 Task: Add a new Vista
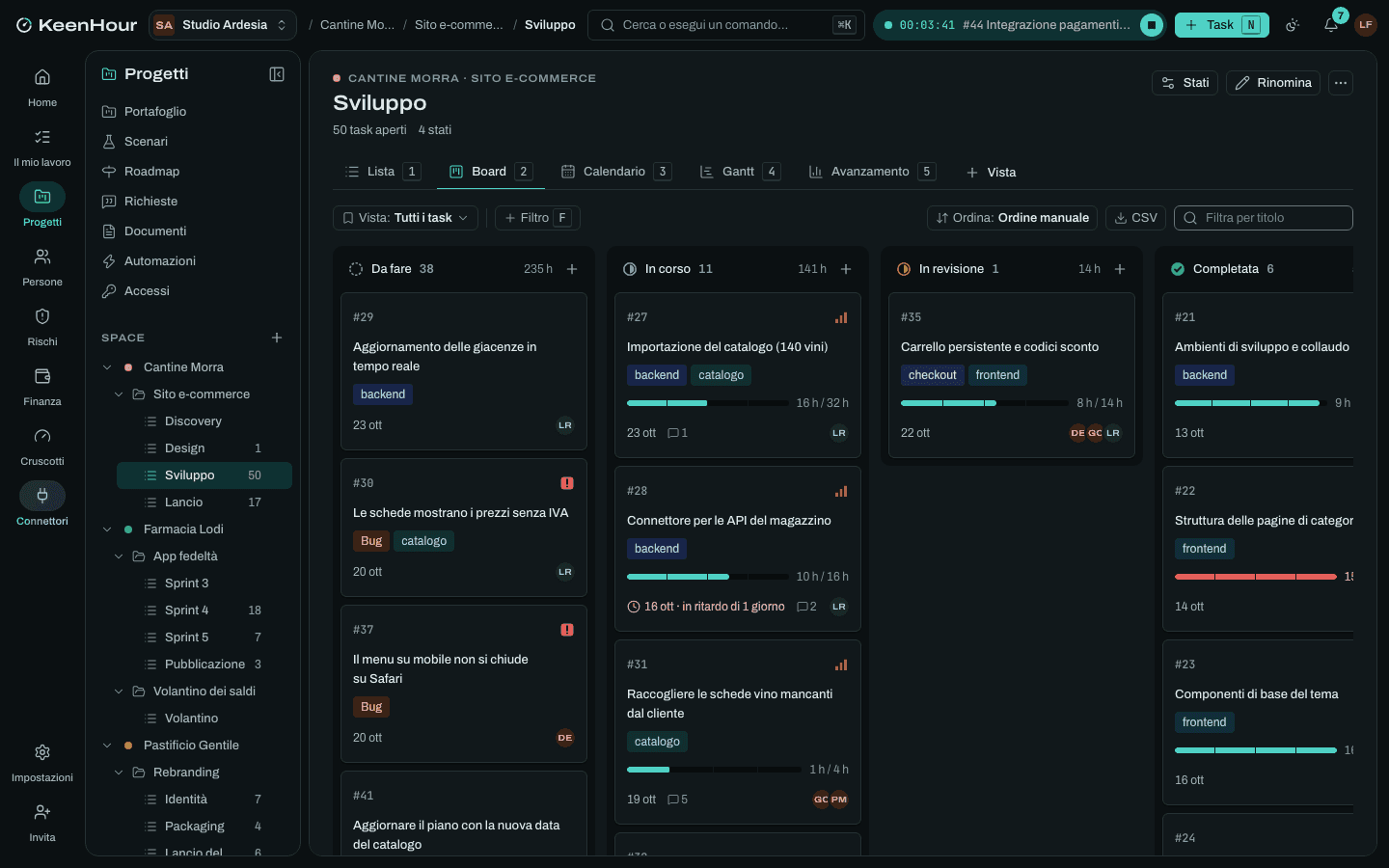[x=991, y=173]
